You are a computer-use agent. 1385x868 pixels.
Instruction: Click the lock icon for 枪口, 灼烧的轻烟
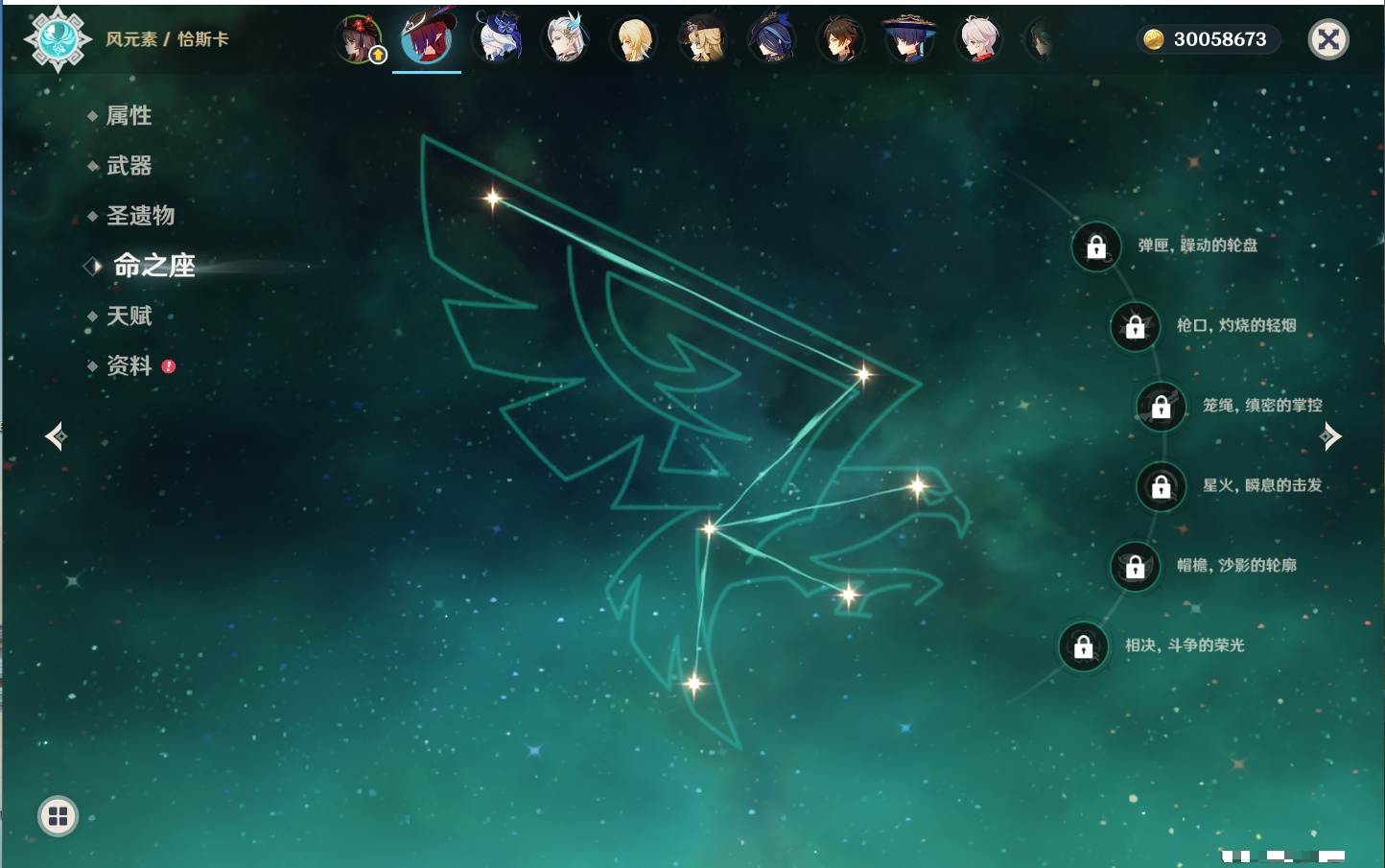coord(1136,326)
